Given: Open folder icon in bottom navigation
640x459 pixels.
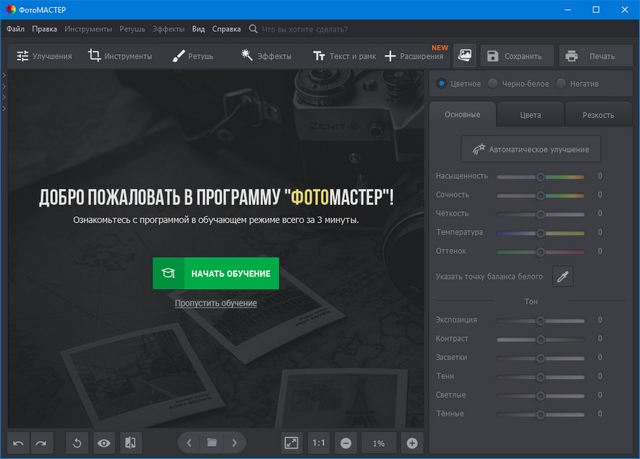Looking at the screenshot, I should point(211,442).
